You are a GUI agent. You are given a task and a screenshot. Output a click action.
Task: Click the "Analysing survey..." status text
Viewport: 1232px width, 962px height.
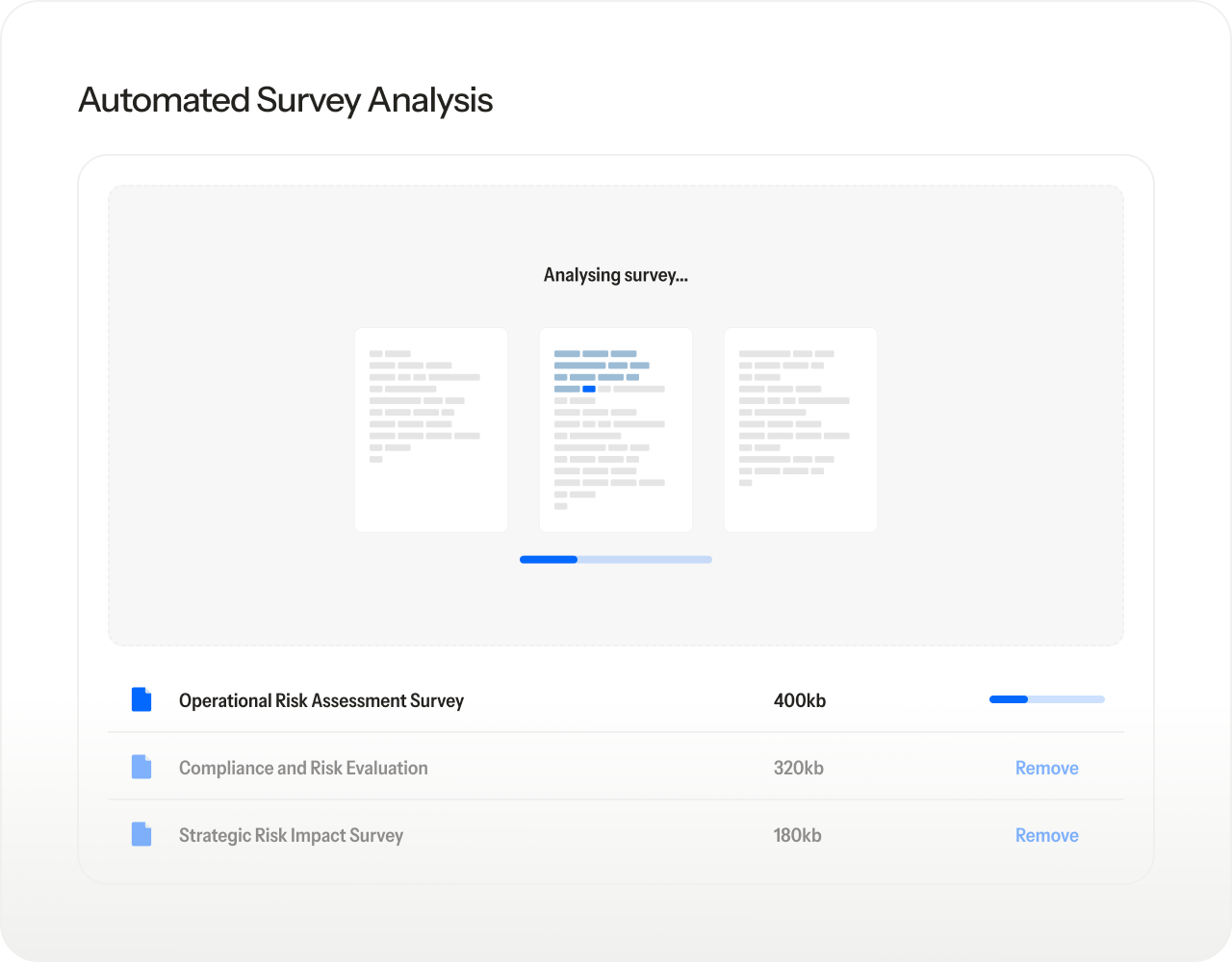[x=616, y=275]
